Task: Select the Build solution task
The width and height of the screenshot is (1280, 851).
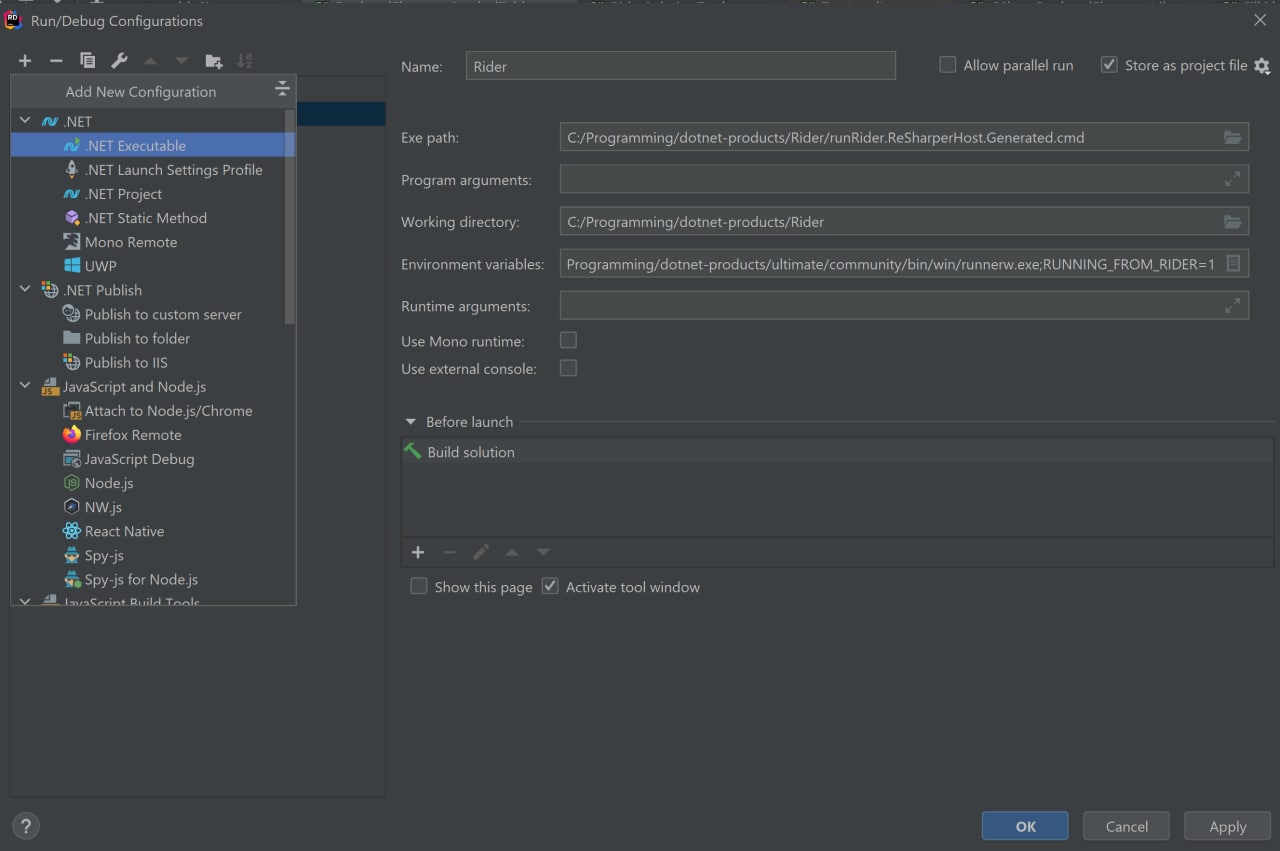Action: pos(838,452)
